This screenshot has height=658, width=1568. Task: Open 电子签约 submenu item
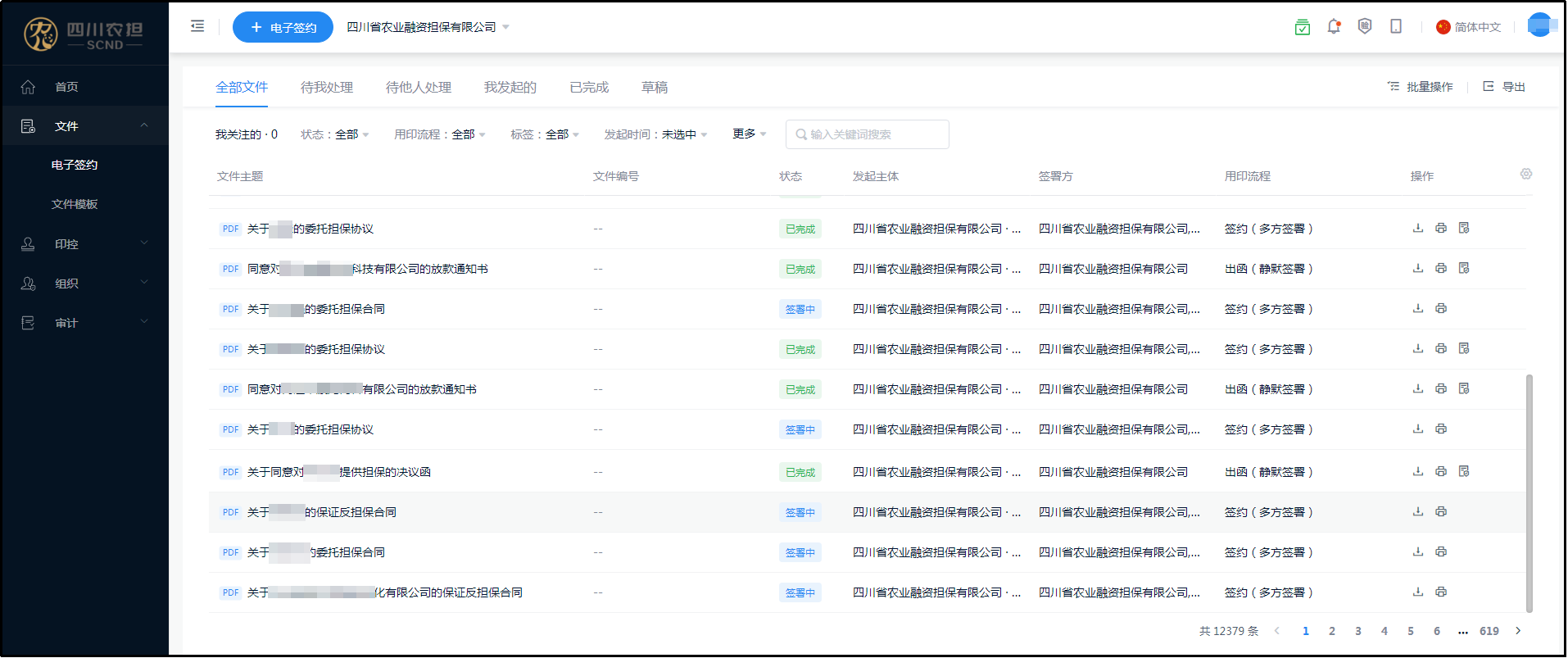point(75,165)
